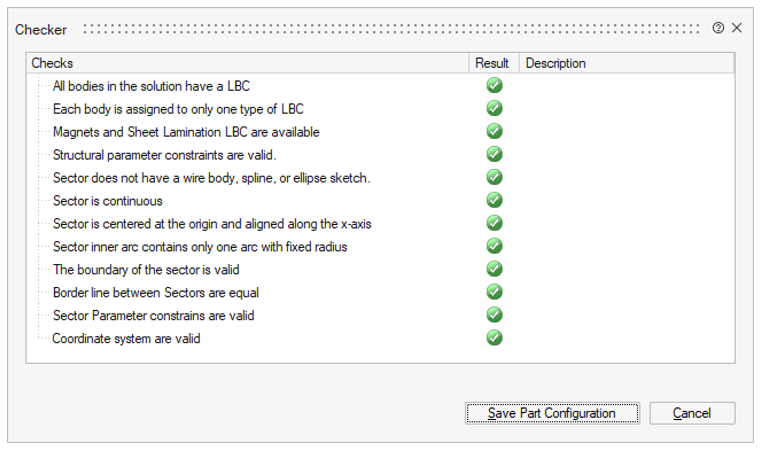Screen dimensions: 760x450
Task: Click green check for 'Border line between Sectors'
Action: tap(494, 292)
